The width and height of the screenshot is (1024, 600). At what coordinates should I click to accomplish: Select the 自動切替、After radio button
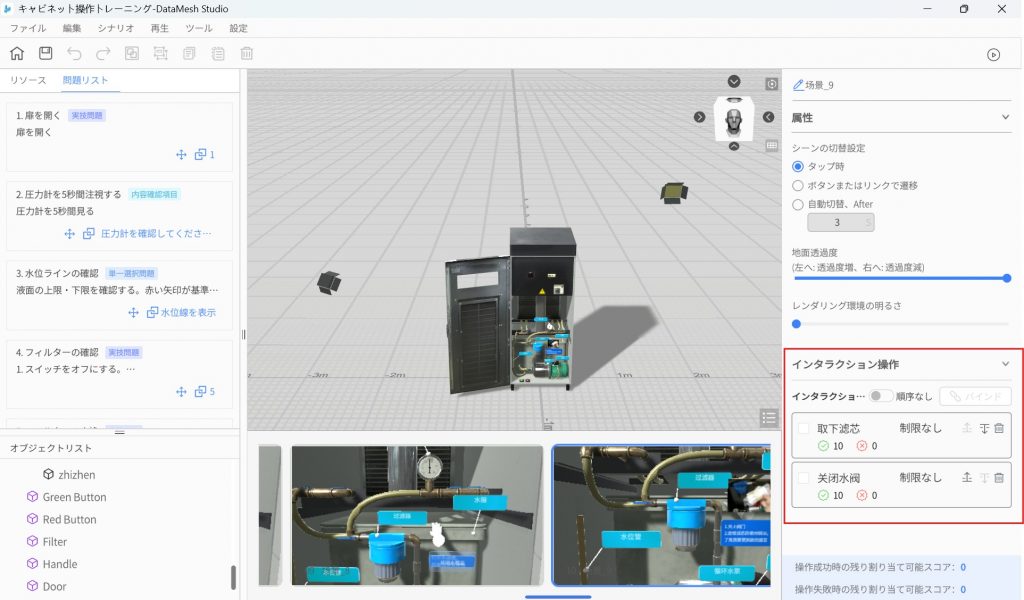(x=798, y=204)
